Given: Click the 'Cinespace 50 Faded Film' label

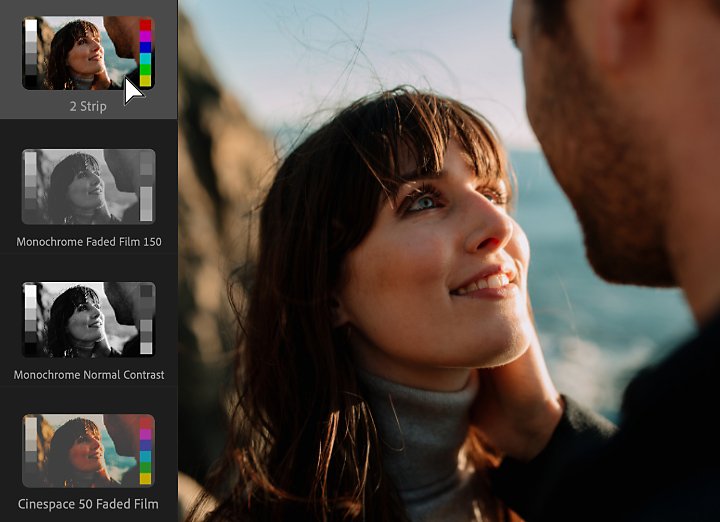Looking at the screenshot, I should (x=88, y=504).
